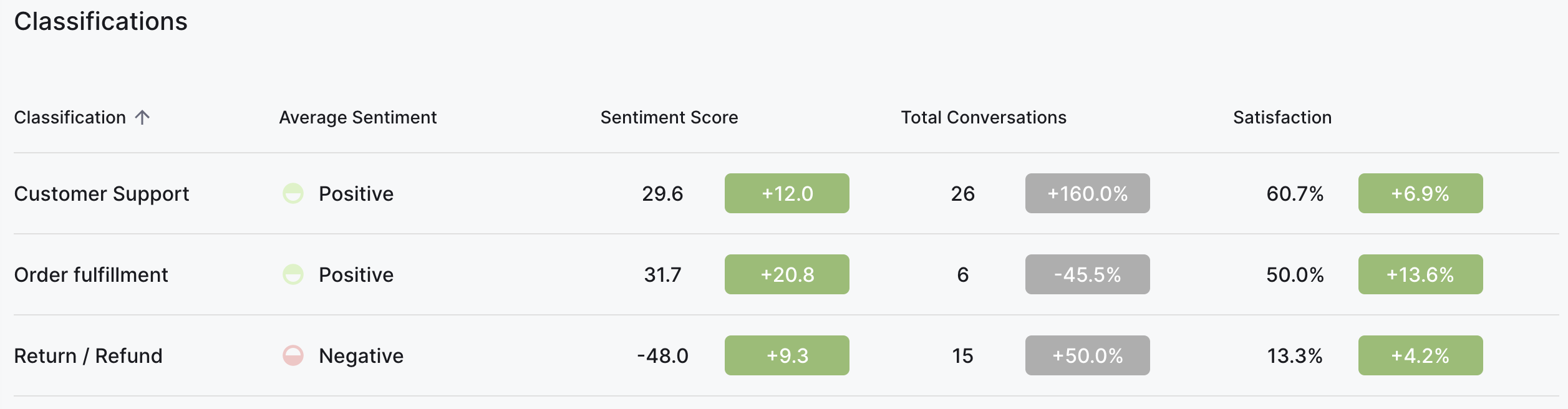This screenshot has height=409, width=1568.
Task: Click the green +20.8 sentiment change badge
Action: [787, 274]
